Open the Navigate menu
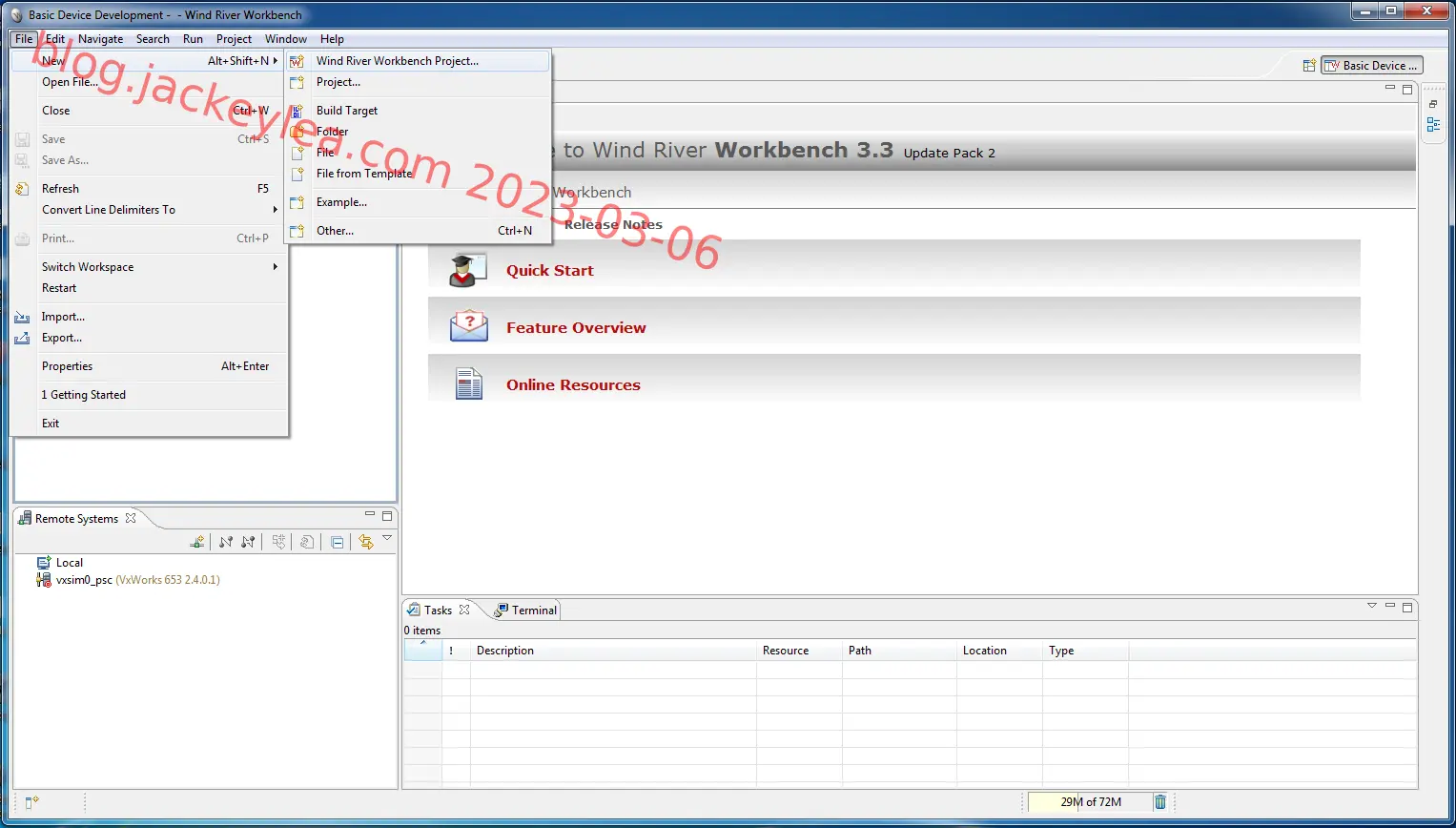1456x828 pixels. coord(100,39)
